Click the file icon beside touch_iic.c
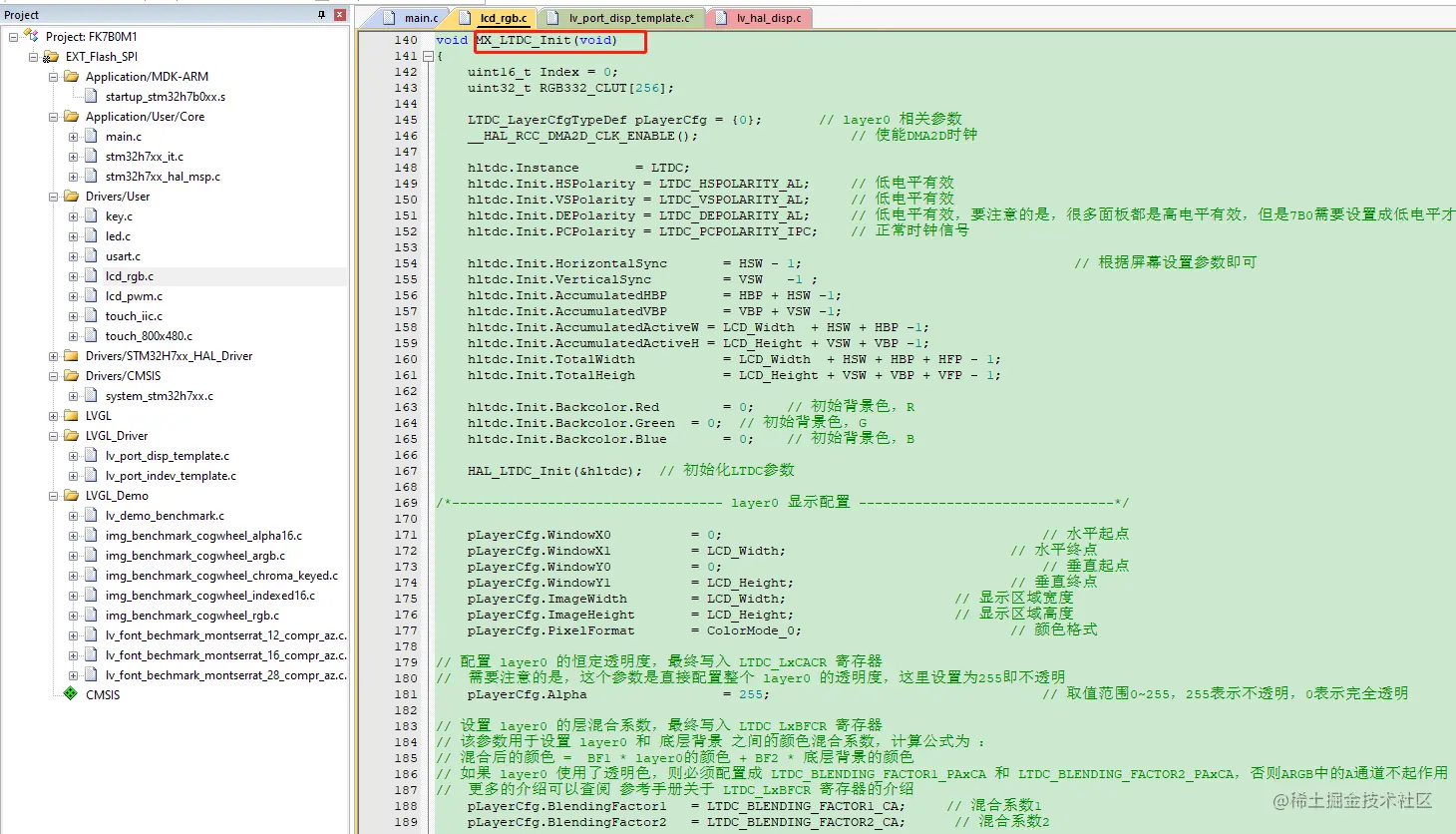The image size is (1456, 834). [91, 316]
